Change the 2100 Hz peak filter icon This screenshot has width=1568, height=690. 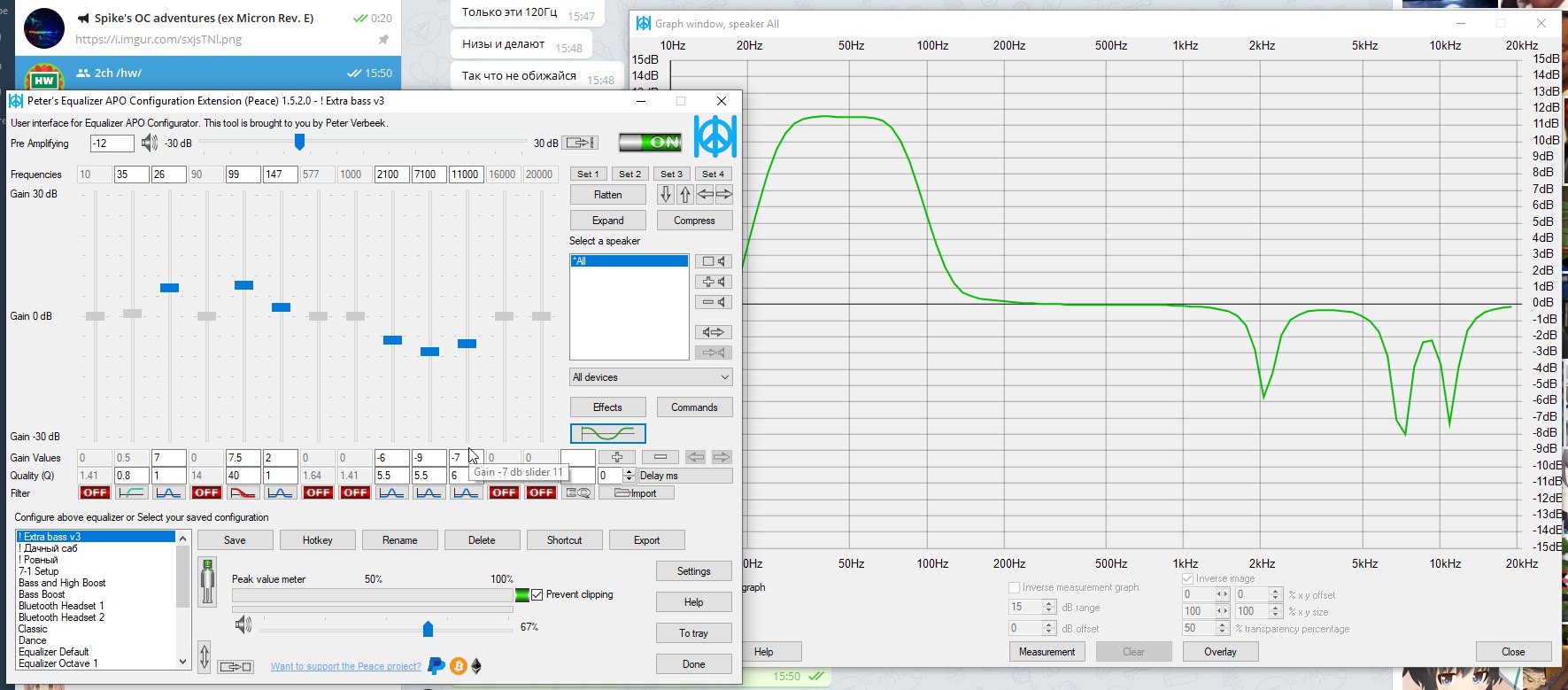[392, 492]
